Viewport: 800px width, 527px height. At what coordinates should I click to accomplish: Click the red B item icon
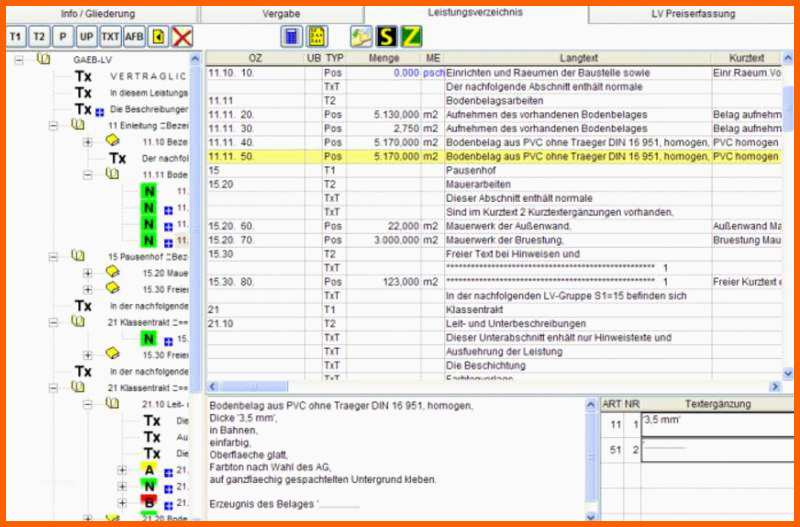tap(149, 502)
